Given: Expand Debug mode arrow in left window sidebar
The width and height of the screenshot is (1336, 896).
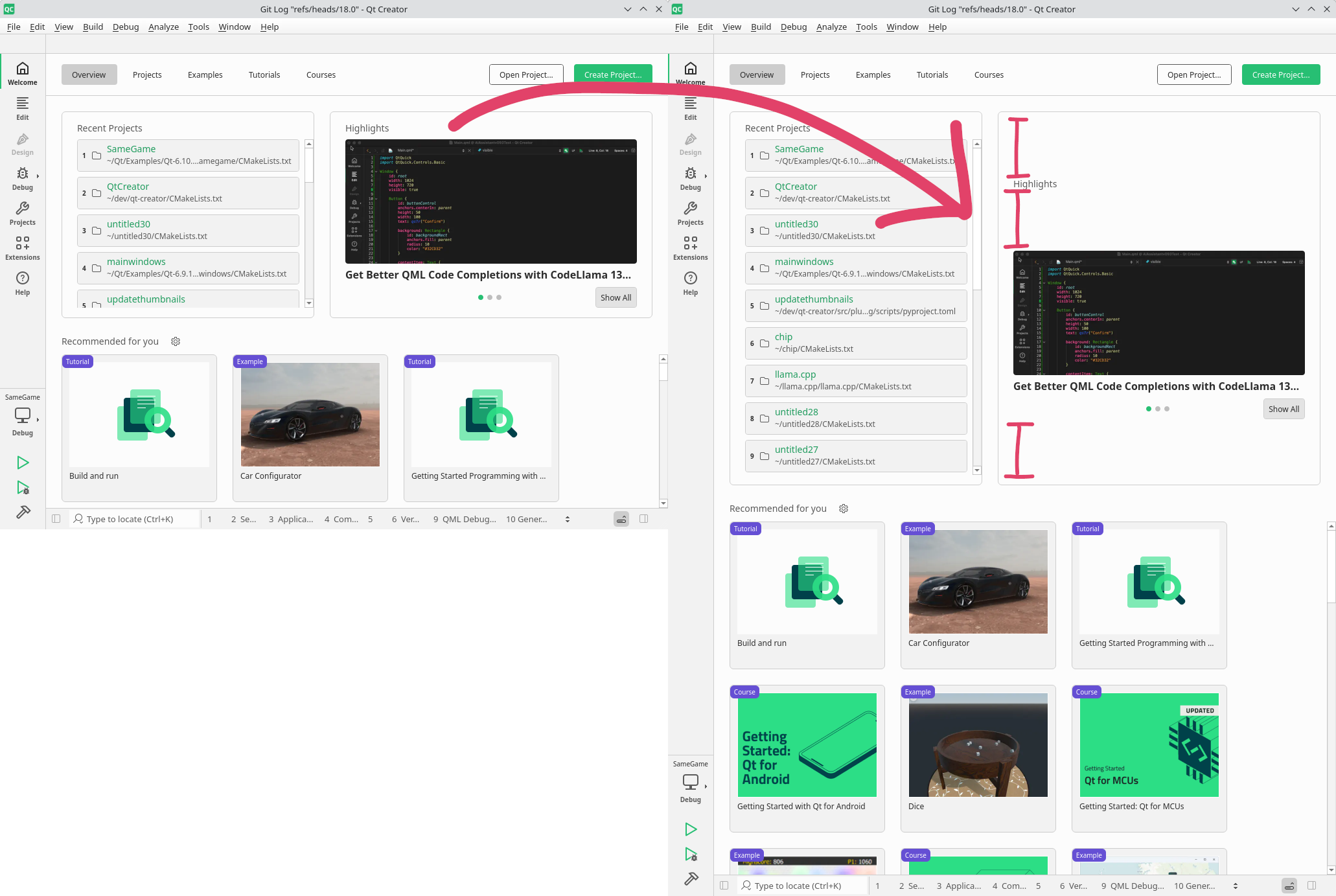Looking at the screenshot, I should 38,176.
